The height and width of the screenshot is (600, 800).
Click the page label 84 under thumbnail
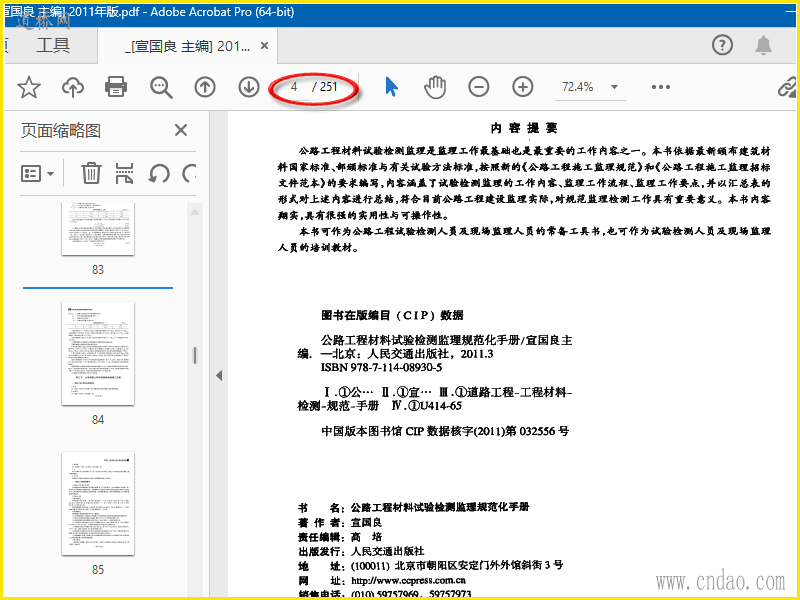(98, 420)
